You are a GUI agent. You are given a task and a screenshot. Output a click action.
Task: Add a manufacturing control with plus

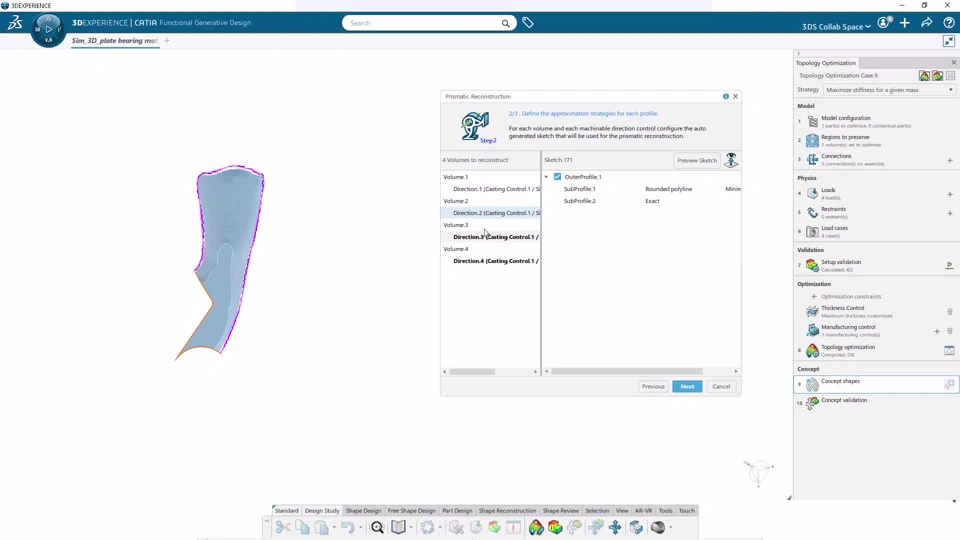click(x=937, y=331)
